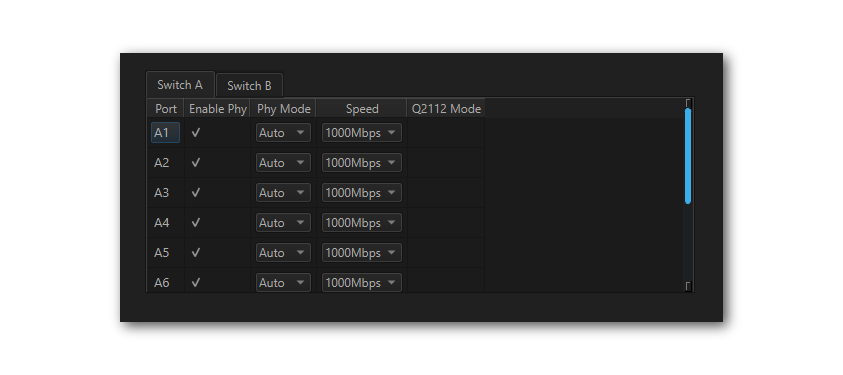Screen dimensions: 843x375
Task: Toggle Enable Phy checkmark for port A2
Action: coord(196,163)
